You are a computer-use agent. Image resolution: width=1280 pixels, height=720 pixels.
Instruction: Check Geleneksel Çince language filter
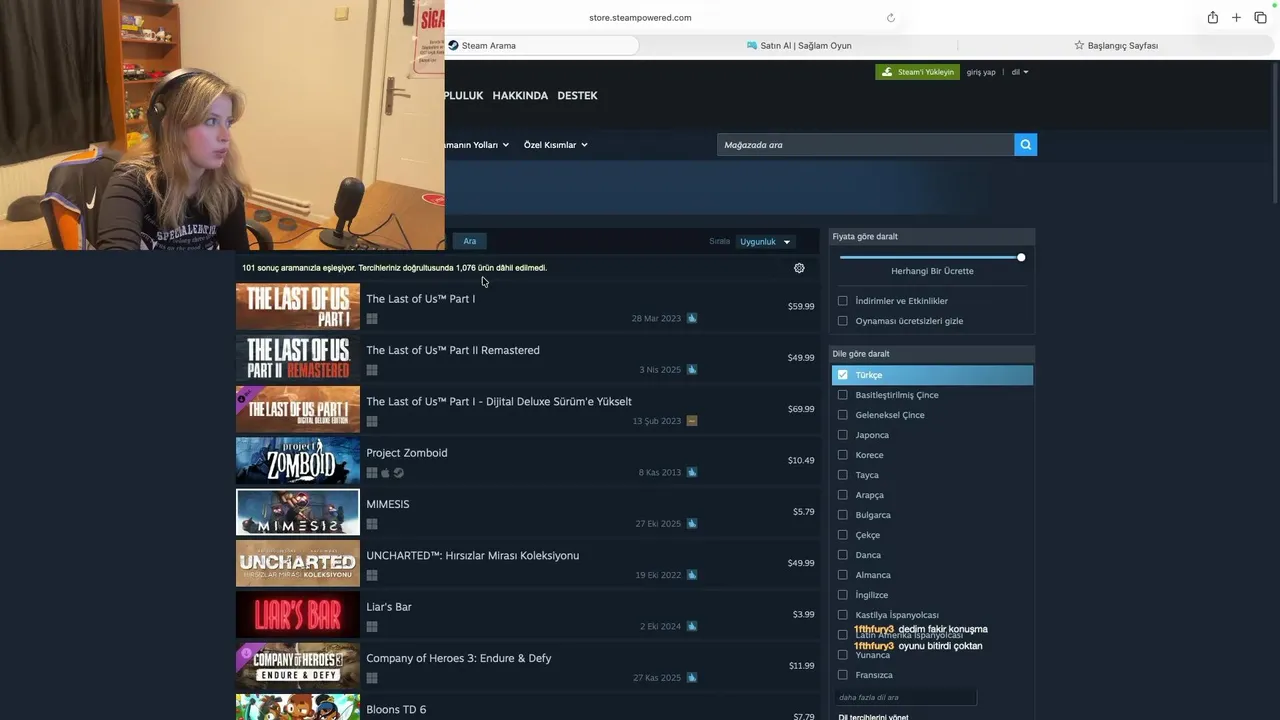[x=842, y=415]
